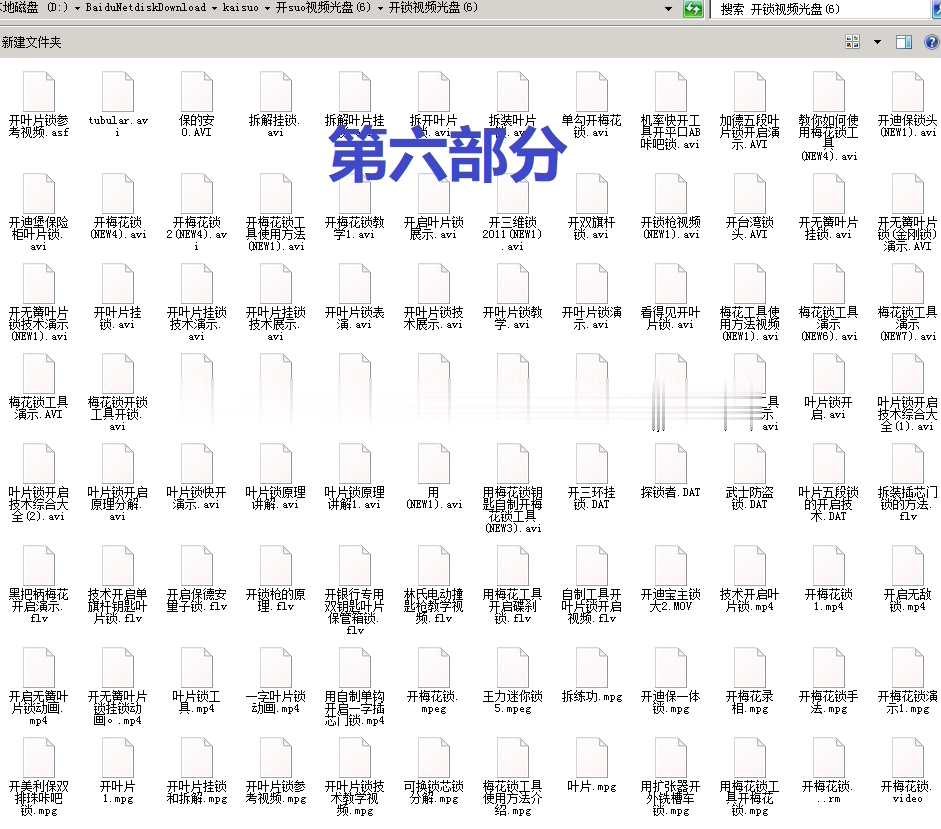Select the 梅花锁开锁工具开锁.avi file icon
The width and height of the screenshot is (941, 829).
118,373
